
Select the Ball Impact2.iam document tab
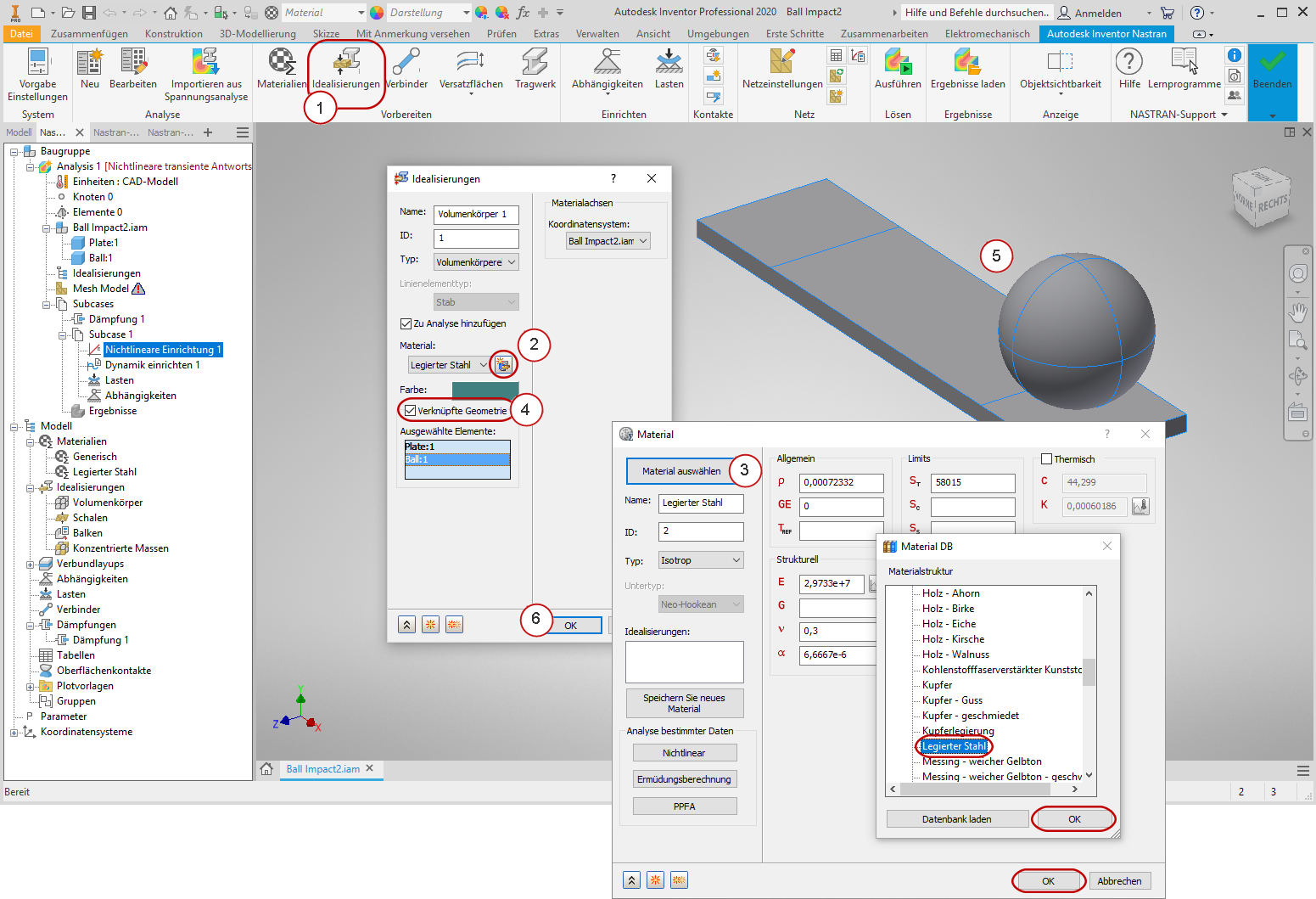coord(330,769)
